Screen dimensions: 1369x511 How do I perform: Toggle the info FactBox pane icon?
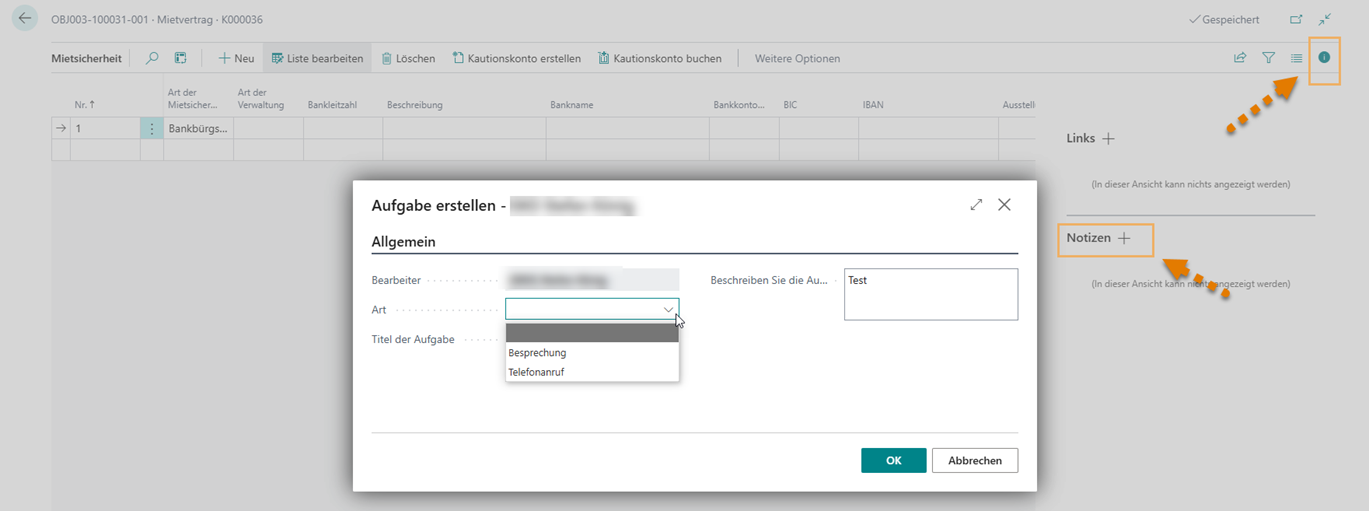point(1324,58)
